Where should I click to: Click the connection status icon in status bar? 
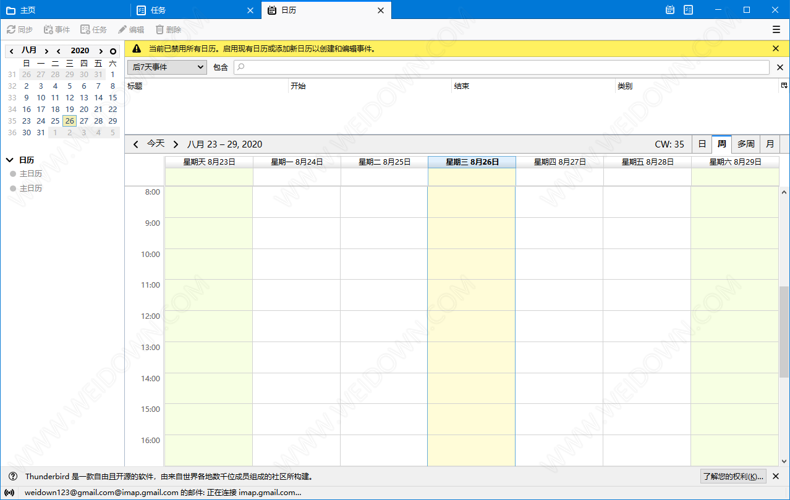[x=10, y=492]
